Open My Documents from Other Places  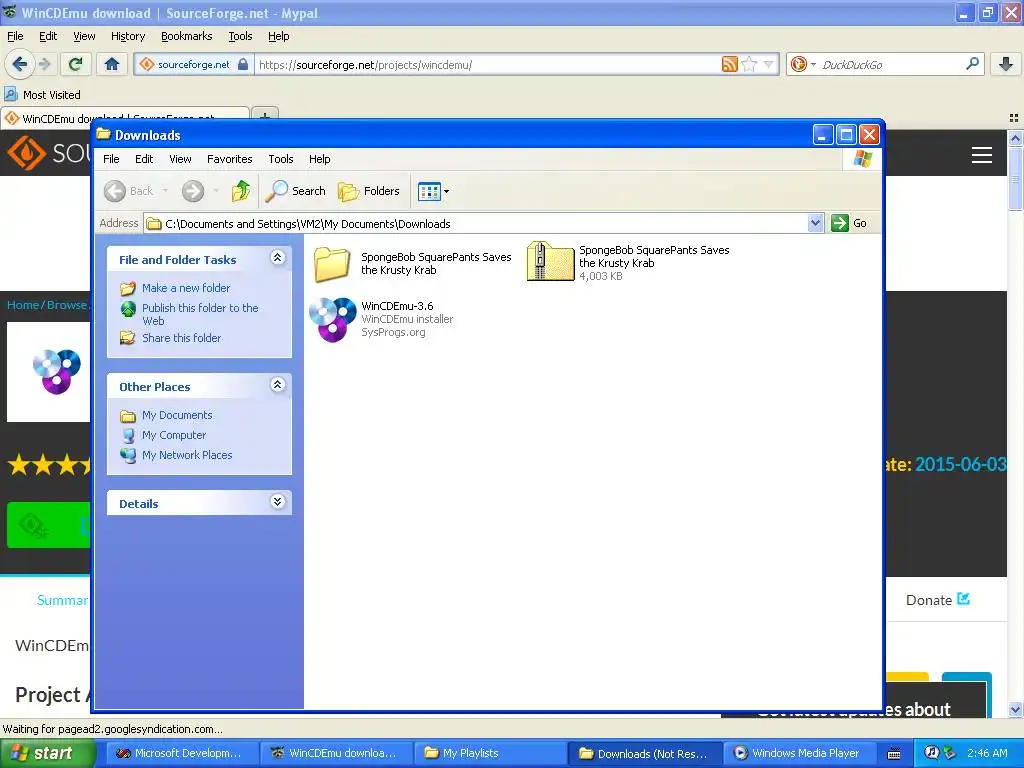pyautogui.click(x=177, y=415)
